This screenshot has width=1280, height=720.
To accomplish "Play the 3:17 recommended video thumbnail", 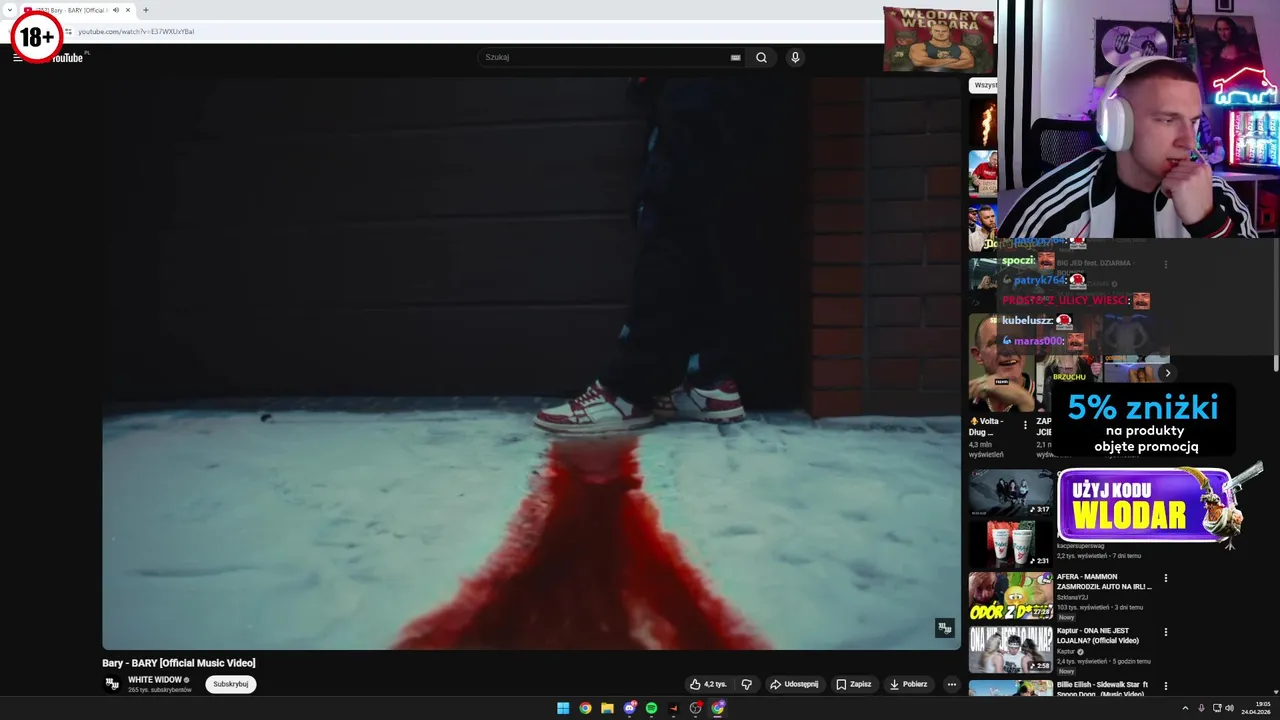I will tap(1010, 493).
